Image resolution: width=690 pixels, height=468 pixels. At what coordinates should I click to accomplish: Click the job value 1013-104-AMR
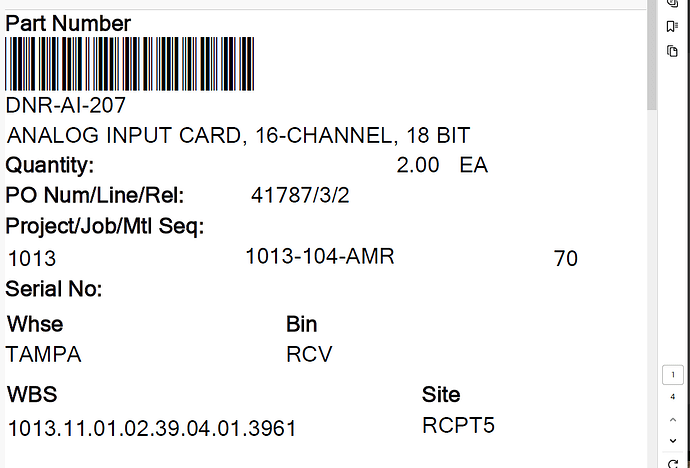point(320,257)
